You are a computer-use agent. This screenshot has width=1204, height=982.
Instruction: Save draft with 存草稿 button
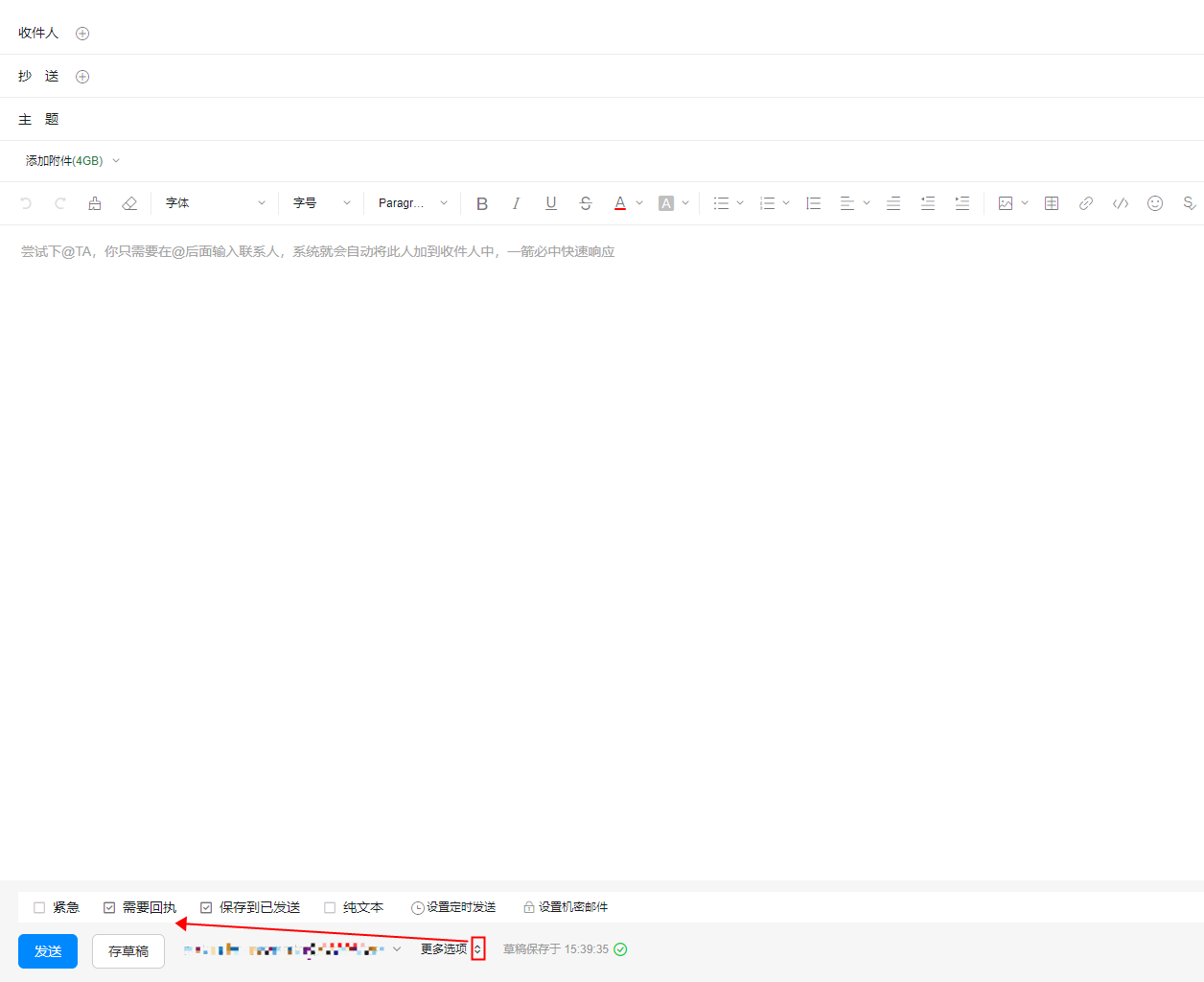(x=128, y=951)
